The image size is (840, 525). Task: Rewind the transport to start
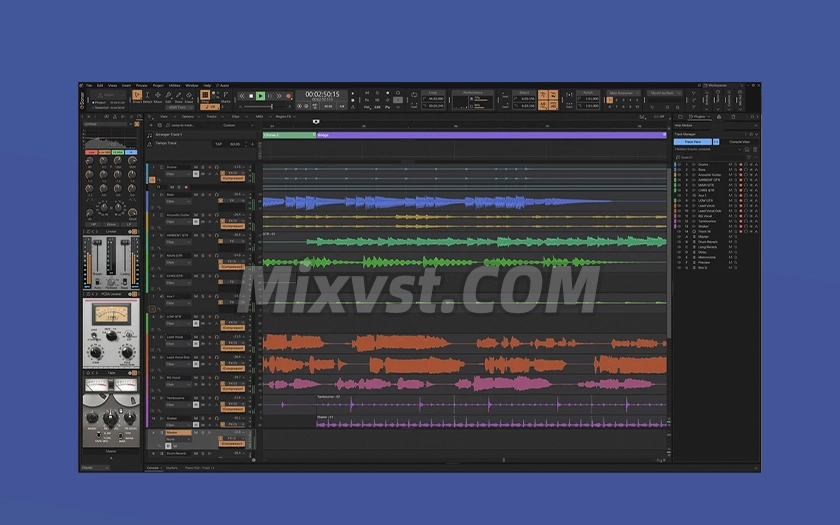[242, 96]
